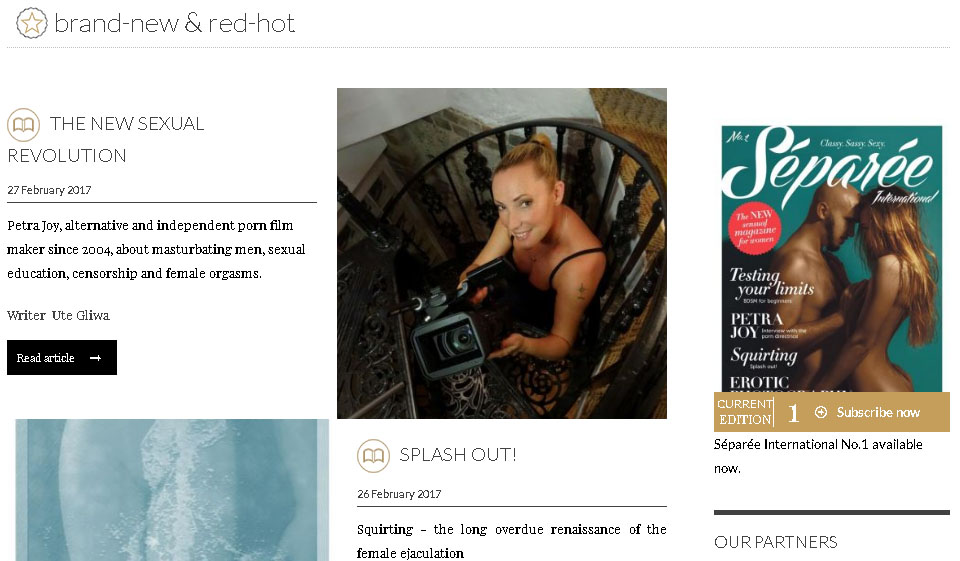Image resolution: width=960 pixels, height=561 pixels.
Task: Click the book icon beside Splash Out!
Action: point(373,456)
